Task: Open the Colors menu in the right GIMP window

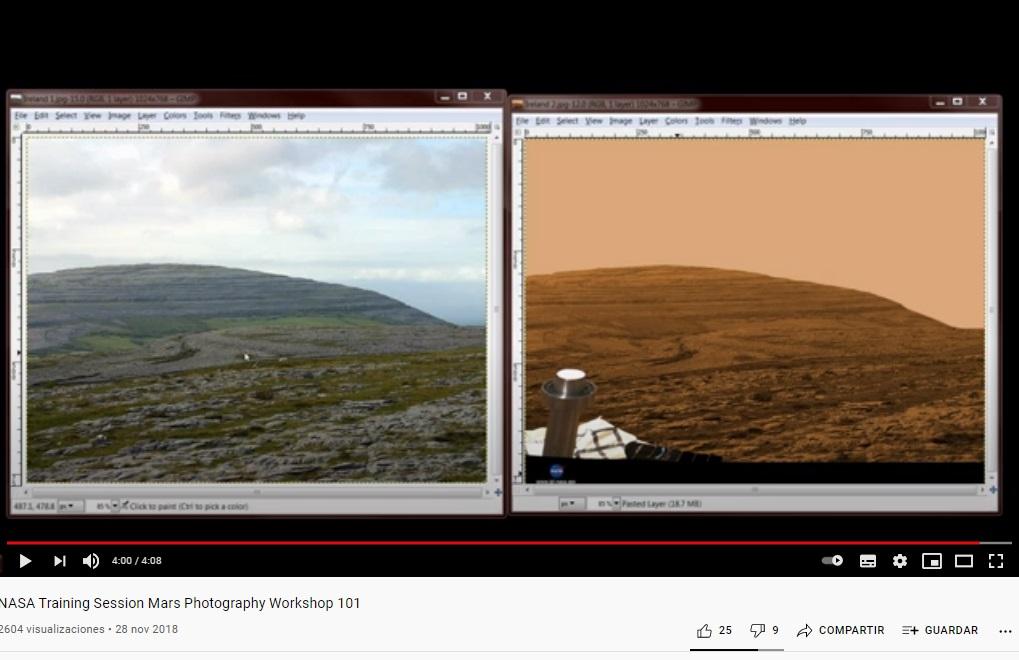Action: pyautogui.click(x=677, y=121)
